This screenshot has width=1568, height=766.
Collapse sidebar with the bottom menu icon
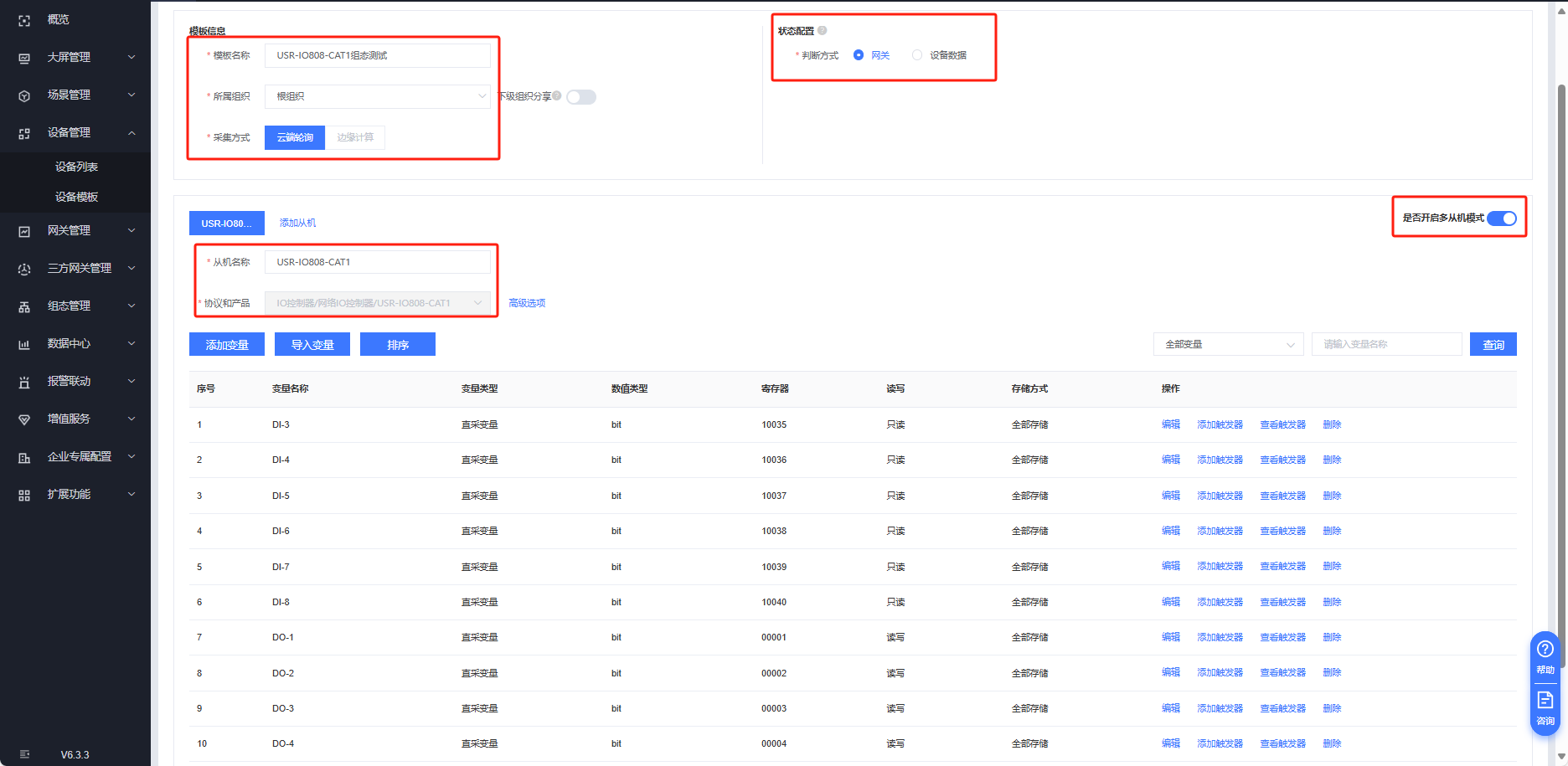click(24, 754)
